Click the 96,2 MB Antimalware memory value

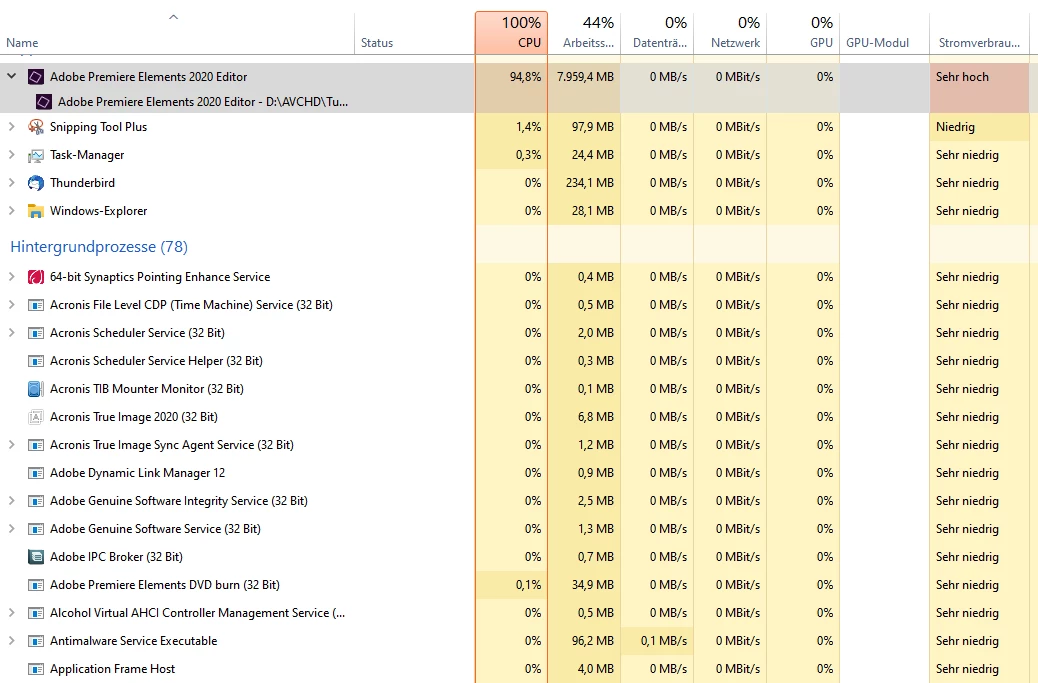point(593,641)
